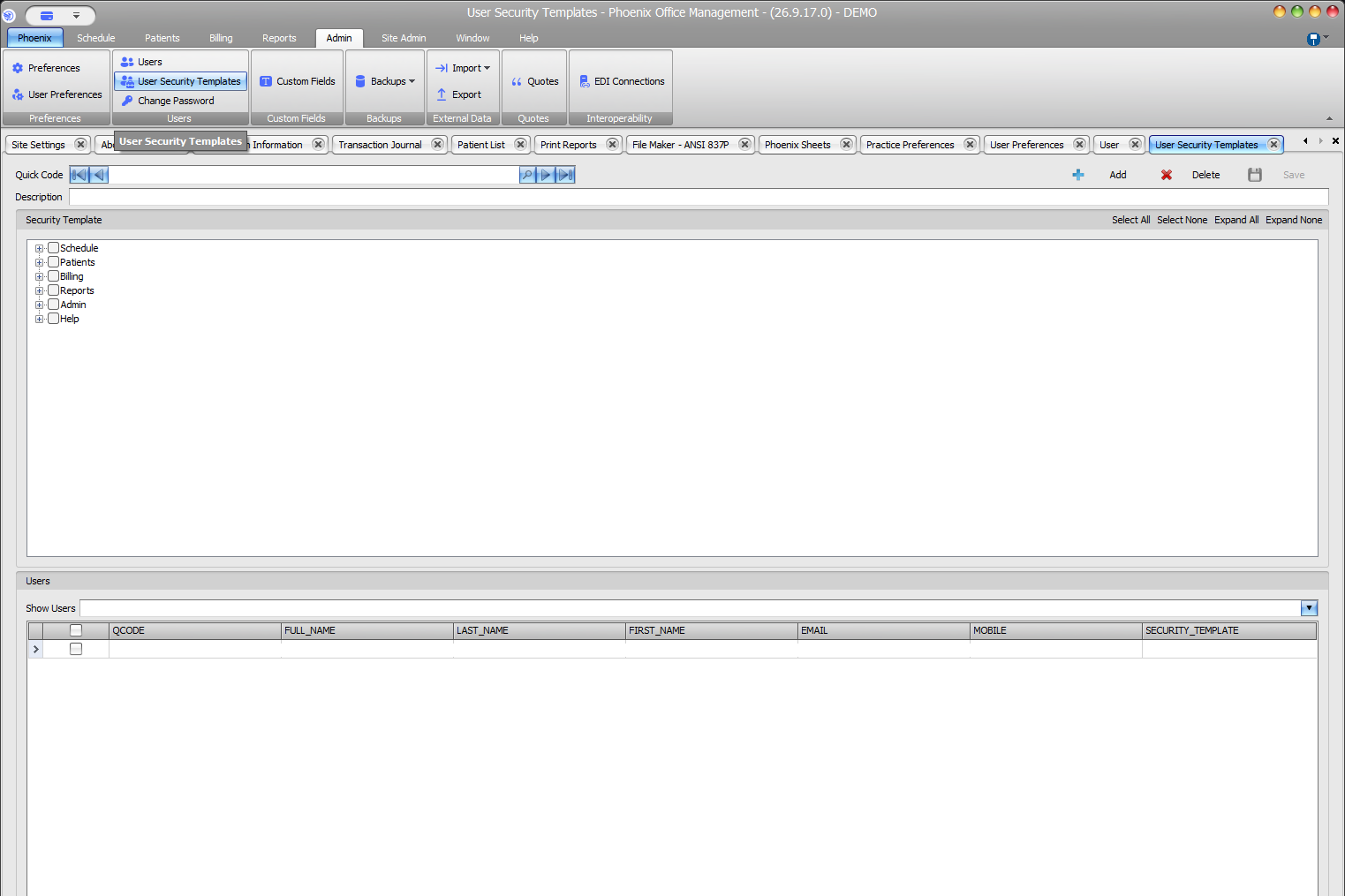Expand the Help tree node
Viewport: 1345px width, 896px height.
(39, 320)
